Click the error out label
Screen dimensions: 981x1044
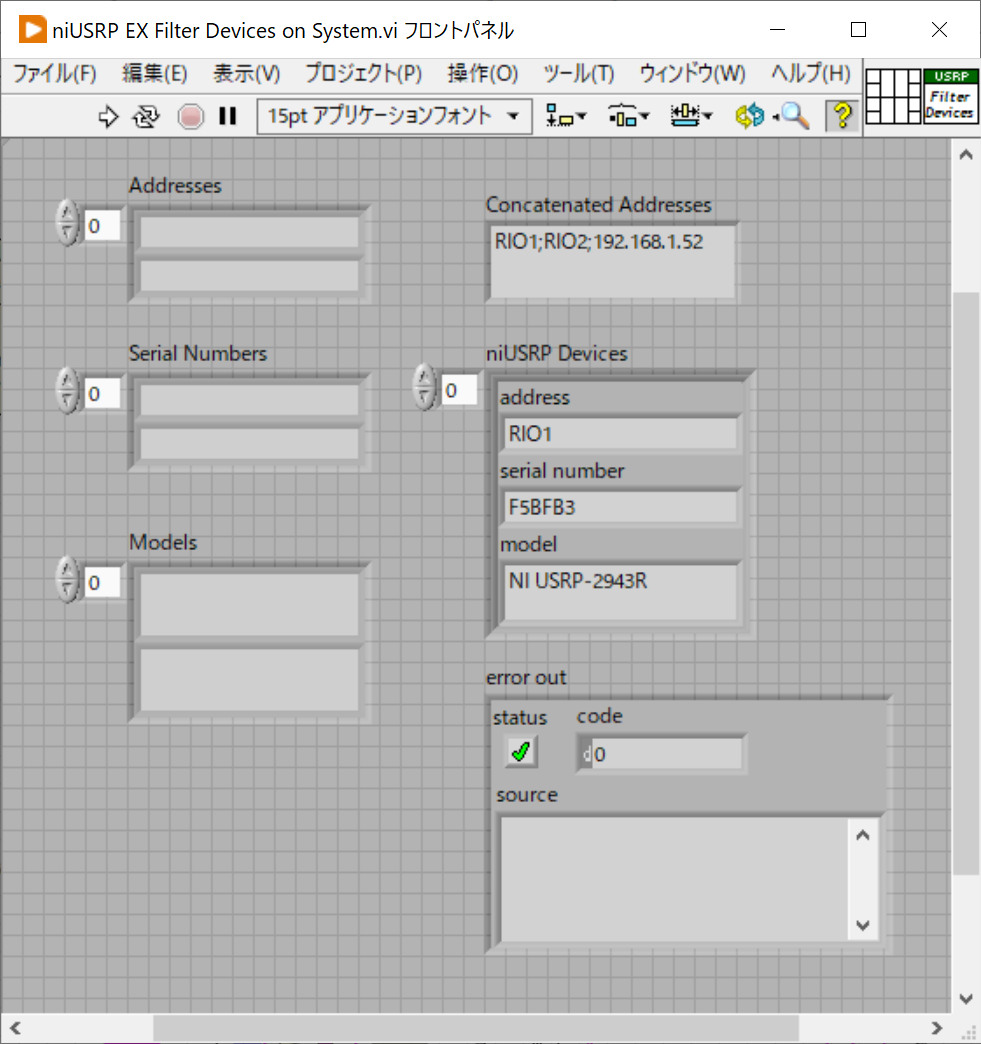pos(526,677)
